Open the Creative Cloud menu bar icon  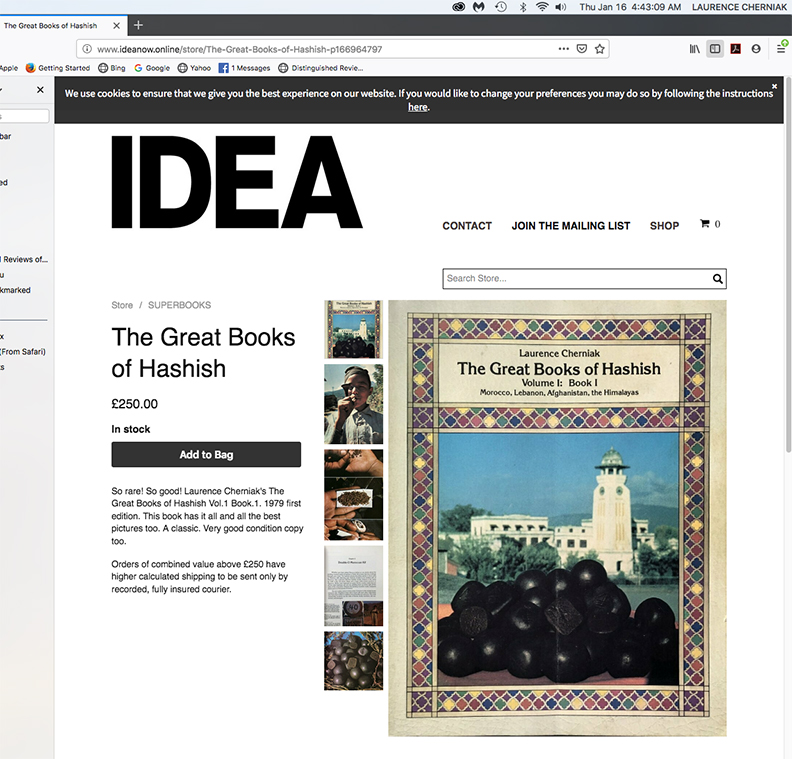[x=458, y=7]
